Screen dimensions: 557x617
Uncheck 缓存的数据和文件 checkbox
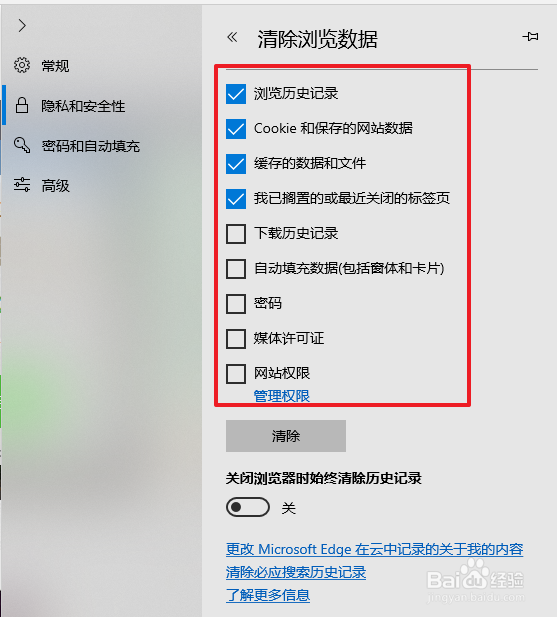click(236, 164)
